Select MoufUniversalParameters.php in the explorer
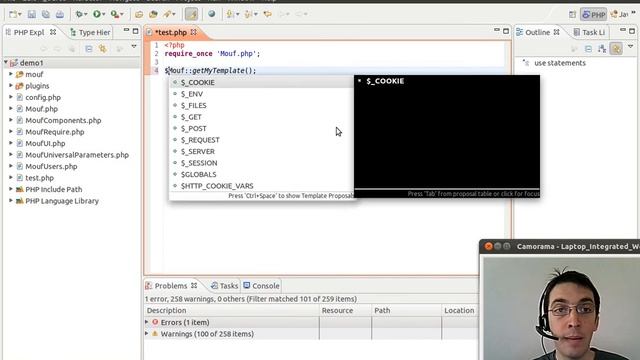This screenshot has width=640, height=360. pyautogui.click(x=77, y=155)
